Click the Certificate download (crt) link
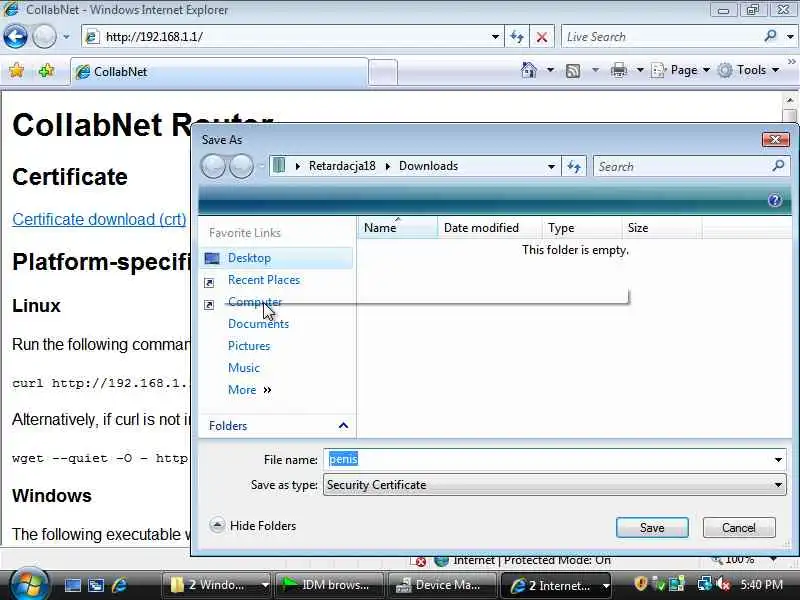 (99, 219)
